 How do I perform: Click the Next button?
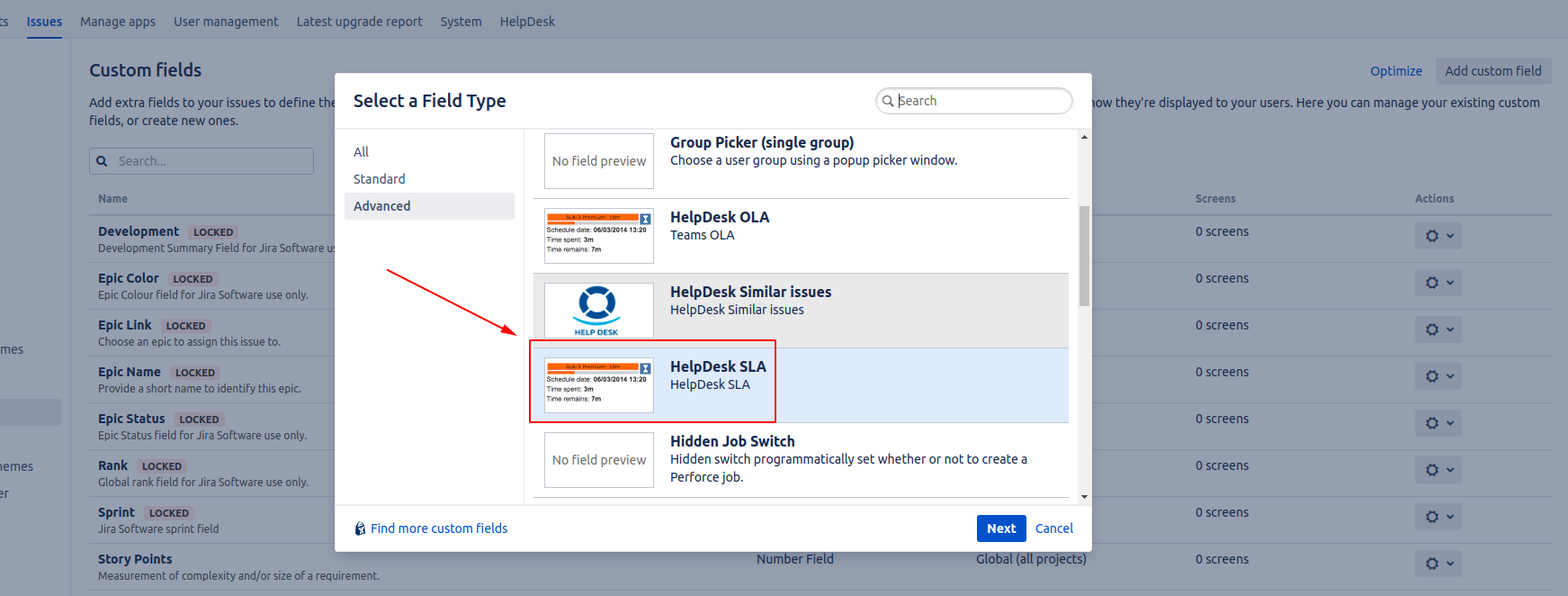tap(1001, 528)
